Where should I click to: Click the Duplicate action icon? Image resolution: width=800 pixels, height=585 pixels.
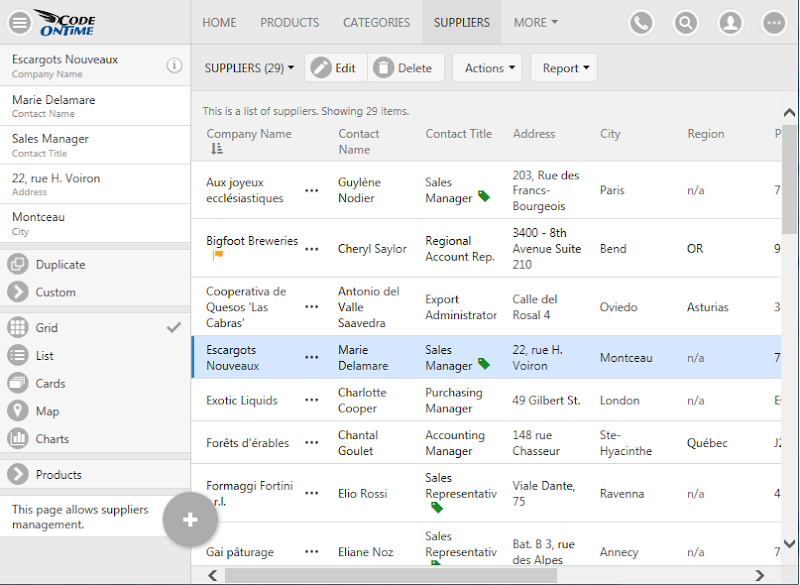pos(18,264)
